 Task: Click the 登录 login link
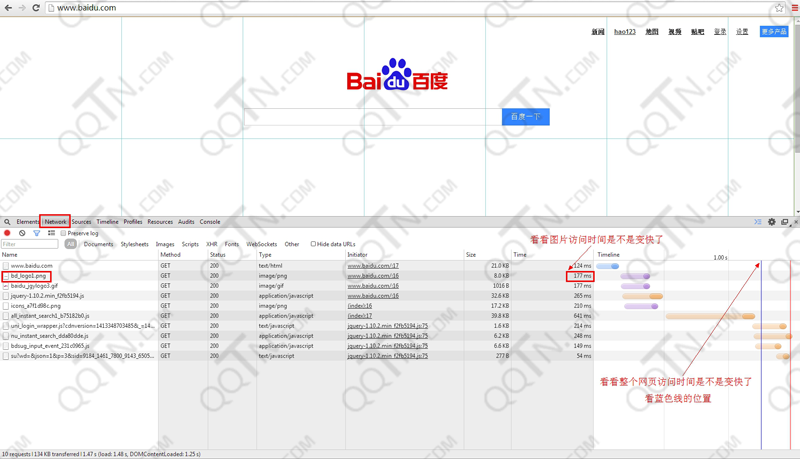(x=720, y=32)
